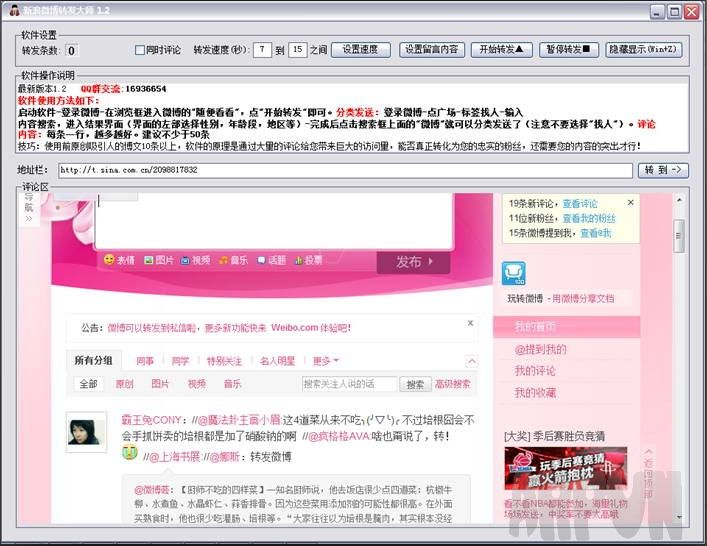
Task: Click the browser pane scroll-down arrow
Action: point(679,517)
